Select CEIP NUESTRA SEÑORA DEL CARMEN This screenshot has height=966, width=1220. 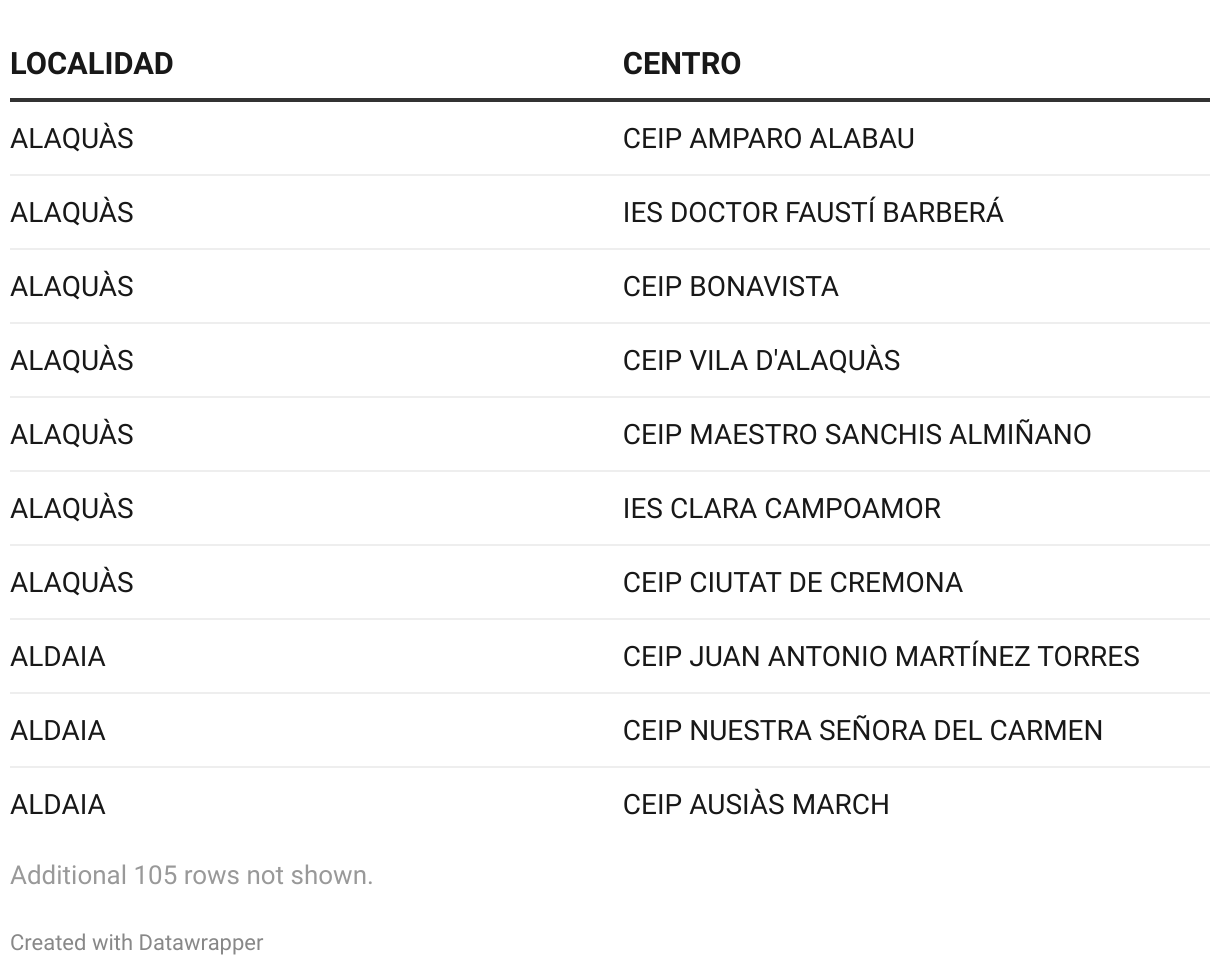862,730
